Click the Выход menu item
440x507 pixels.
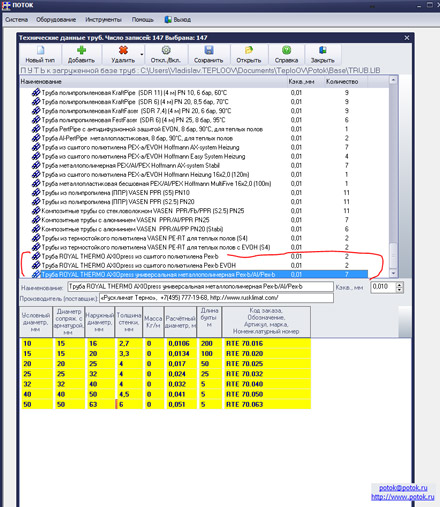coord(178,20)
